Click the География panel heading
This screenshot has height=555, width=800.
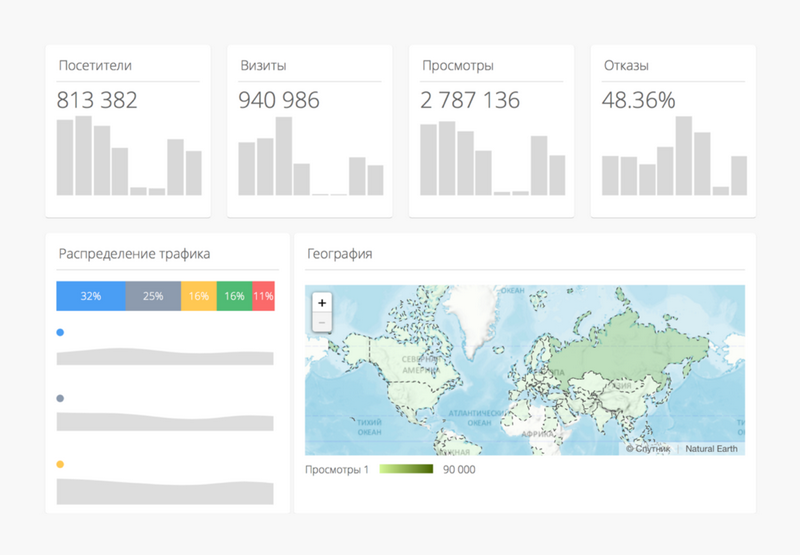click(x=339, y=254)
